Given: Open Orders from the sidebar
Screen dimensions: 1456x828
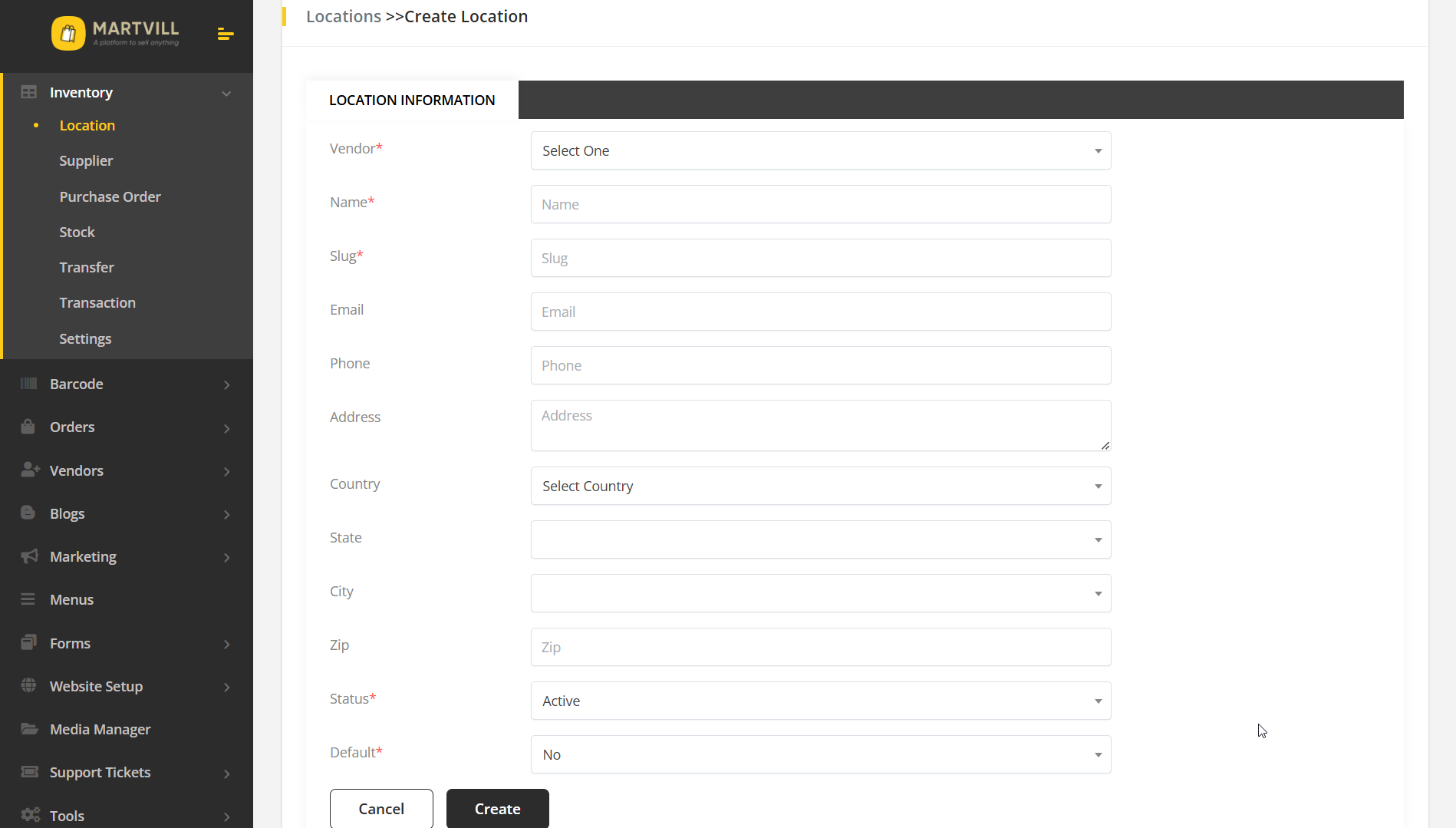Looking at the screenshot, I should [x=71, y=427].
